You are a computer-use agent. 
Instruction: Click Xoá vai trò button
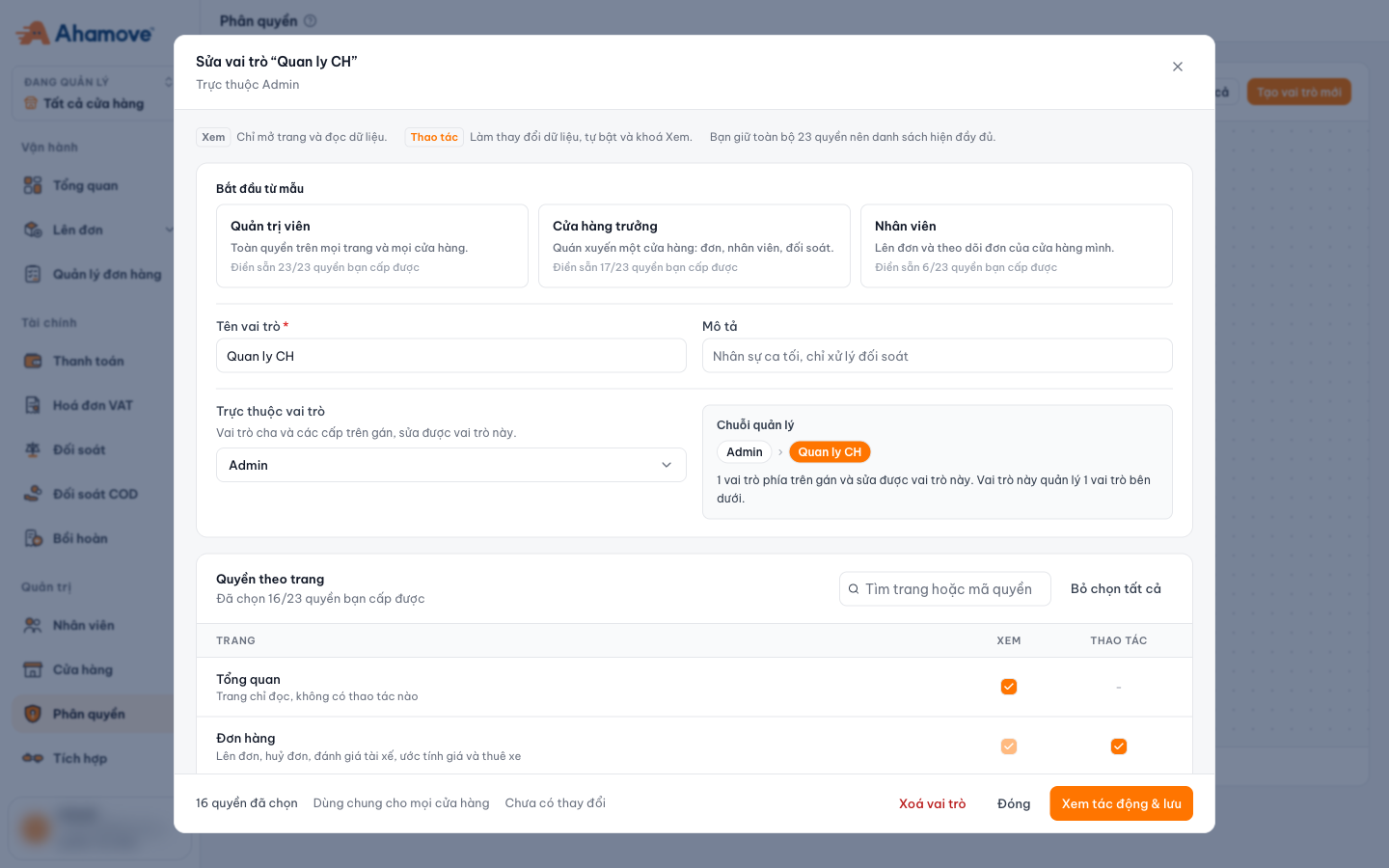point(932,803)
